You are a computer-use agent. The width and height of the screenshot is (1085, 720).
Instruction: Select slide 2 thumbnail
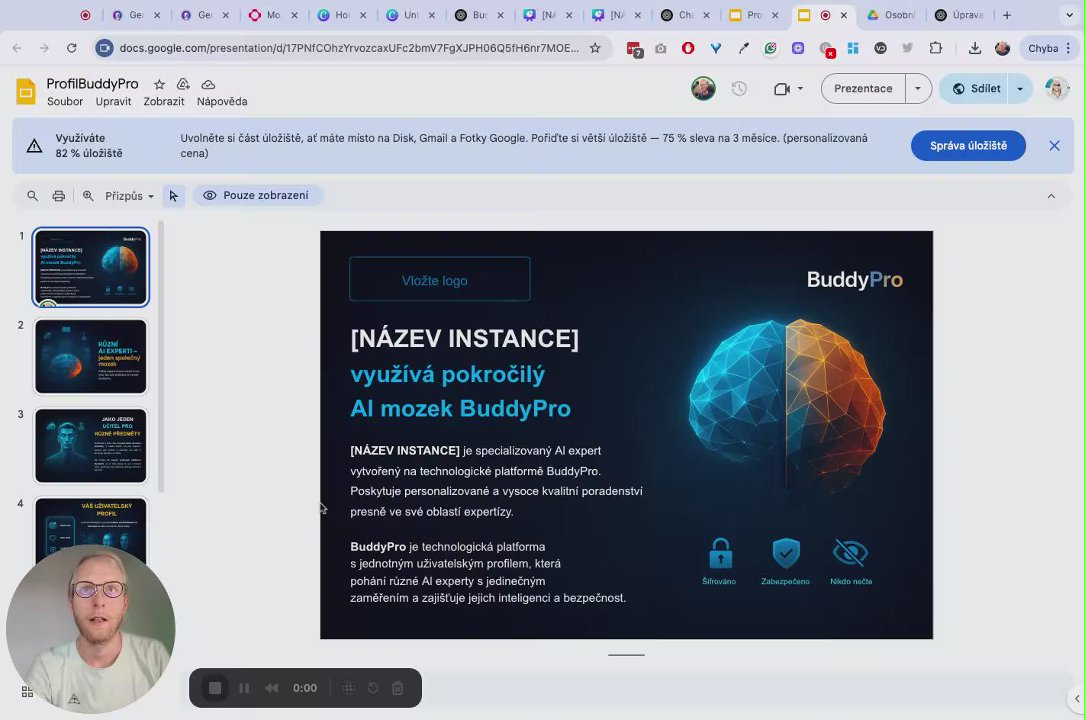(x=91, y=356)
